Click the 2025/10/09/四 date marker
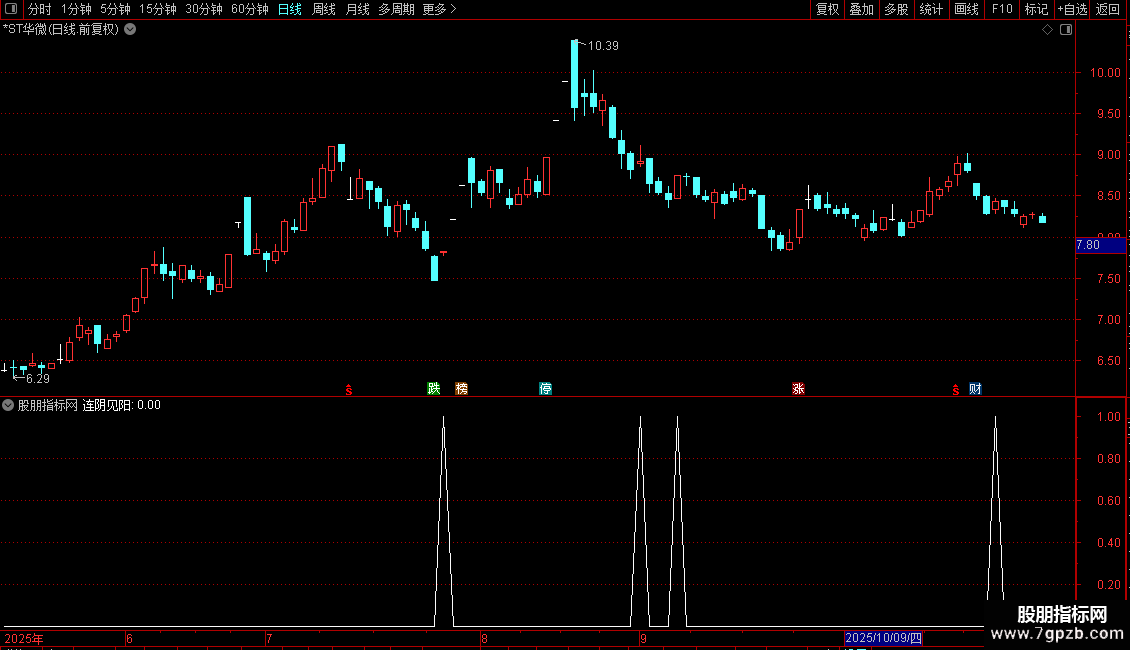1130x650 pixels. pyautogui.click(x=883, y=638)
